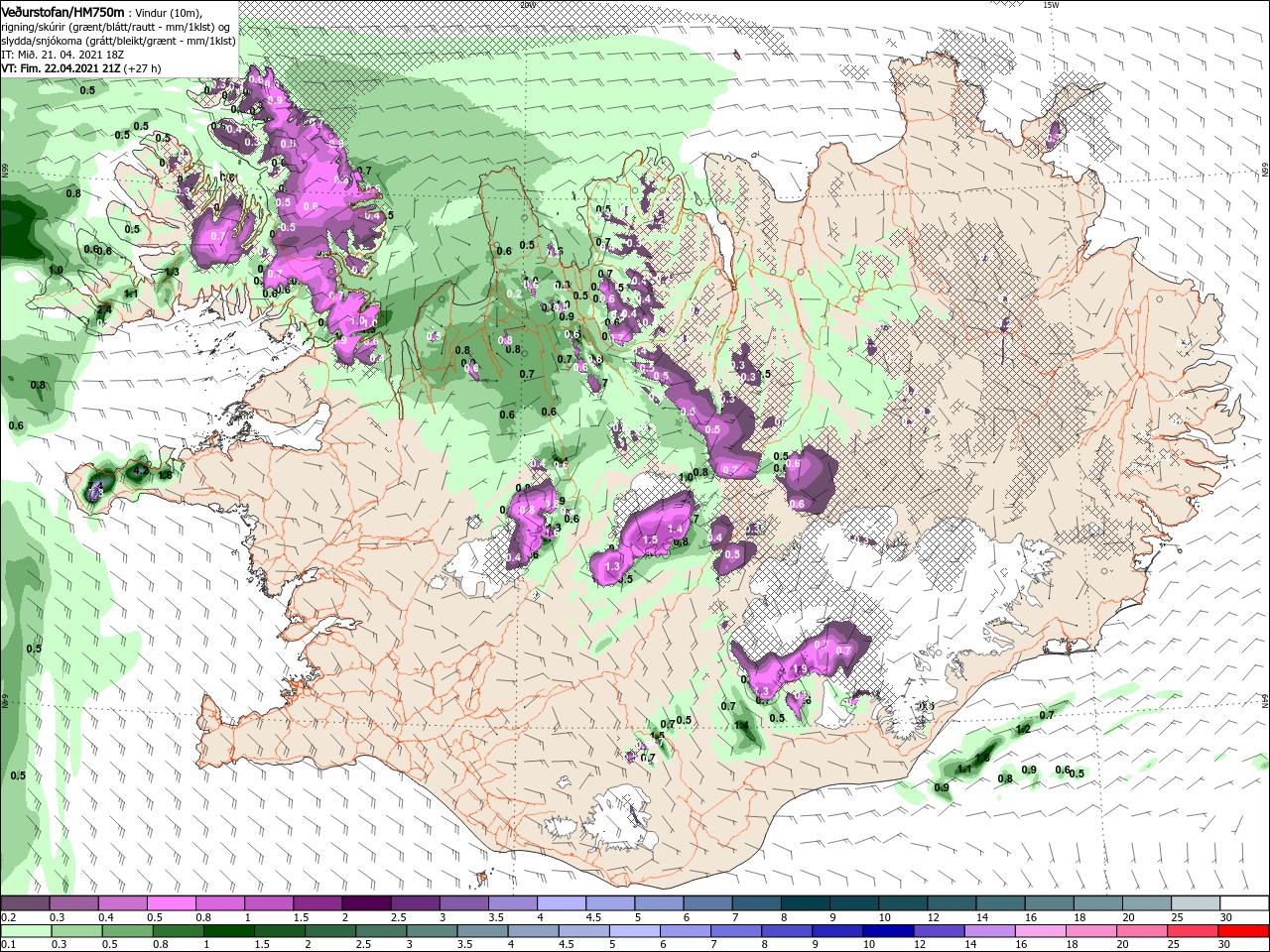Click the '15W' longitude label
Viewport: 1270px width, 952px height.
[x=1052, y=5]
